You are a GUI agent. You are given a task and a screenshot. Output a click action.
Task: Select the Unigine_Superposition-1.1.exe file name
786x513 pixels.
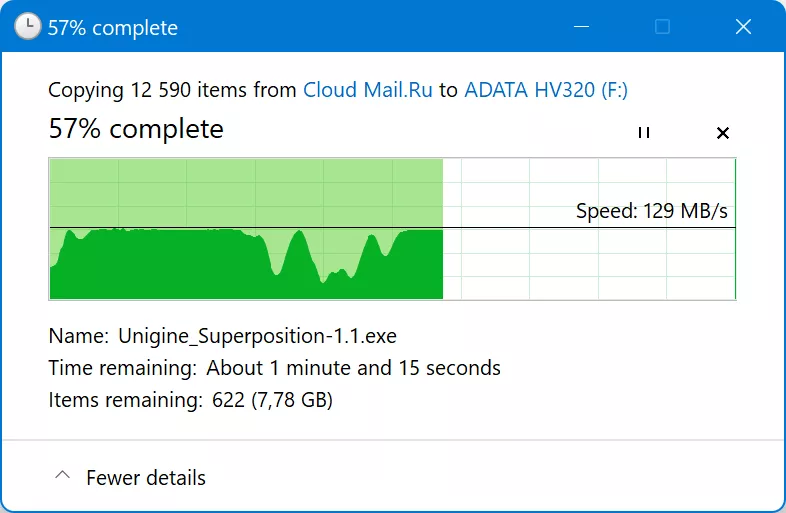(x=257, y=336)
